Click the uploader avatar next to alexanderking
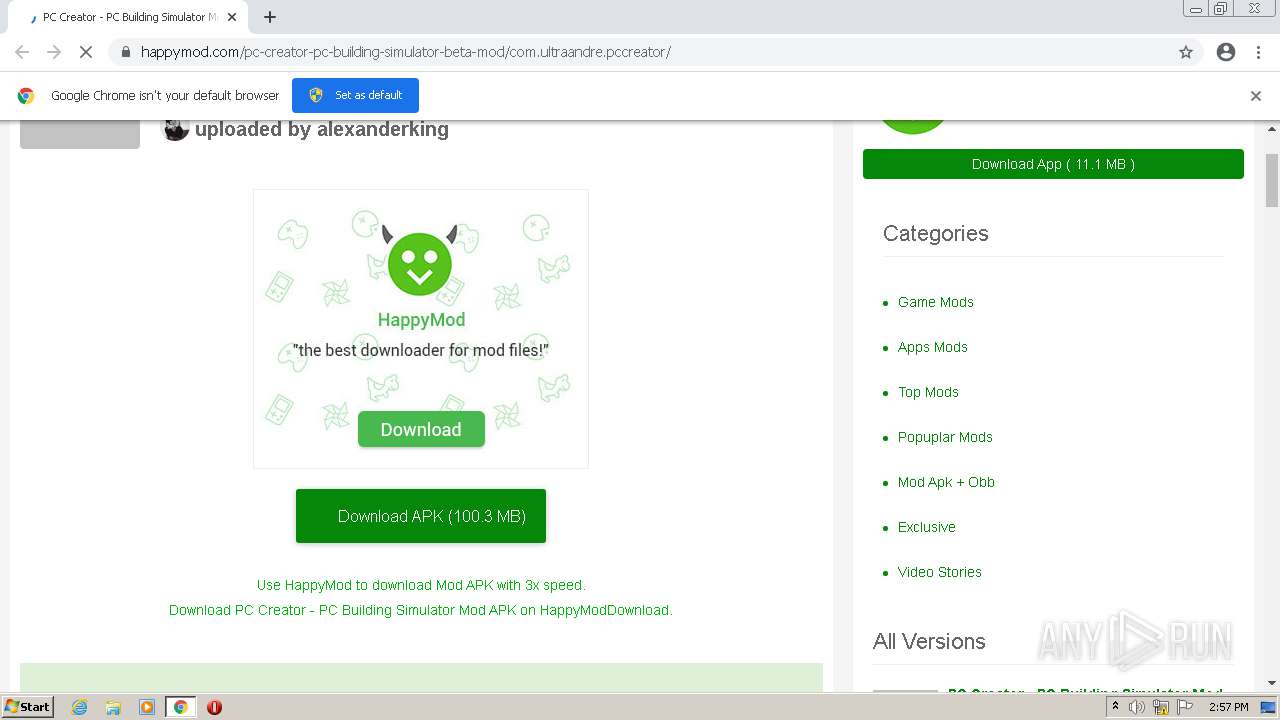This screenshot has height=720, width=1280. [176, 128]
